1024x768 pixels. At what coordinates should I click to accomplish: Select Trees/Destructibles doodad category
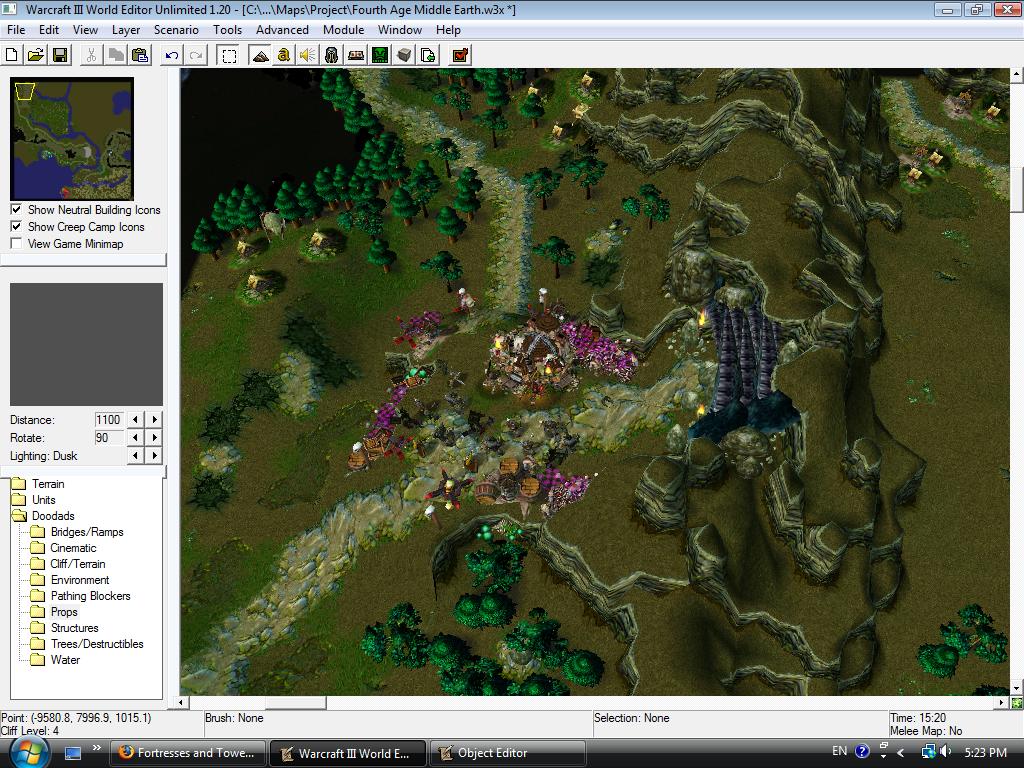pos(97,644)
